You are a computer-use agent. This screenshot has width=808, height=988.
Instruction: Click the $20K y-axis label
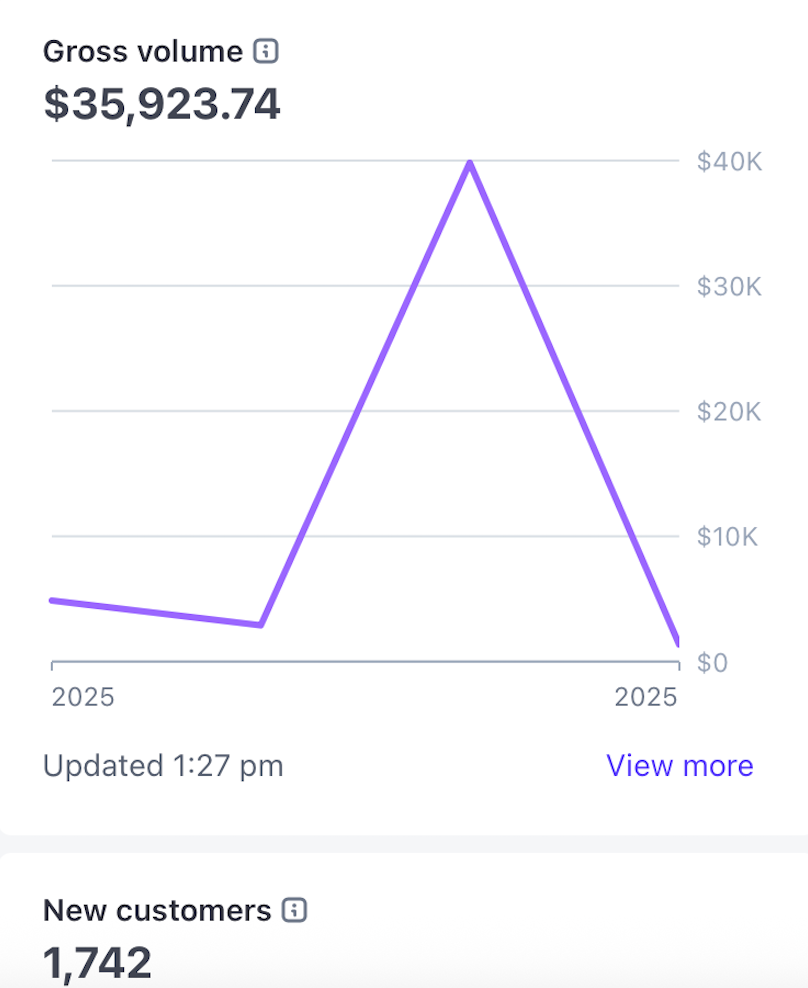pyautogui.click(x=729, y=412)
